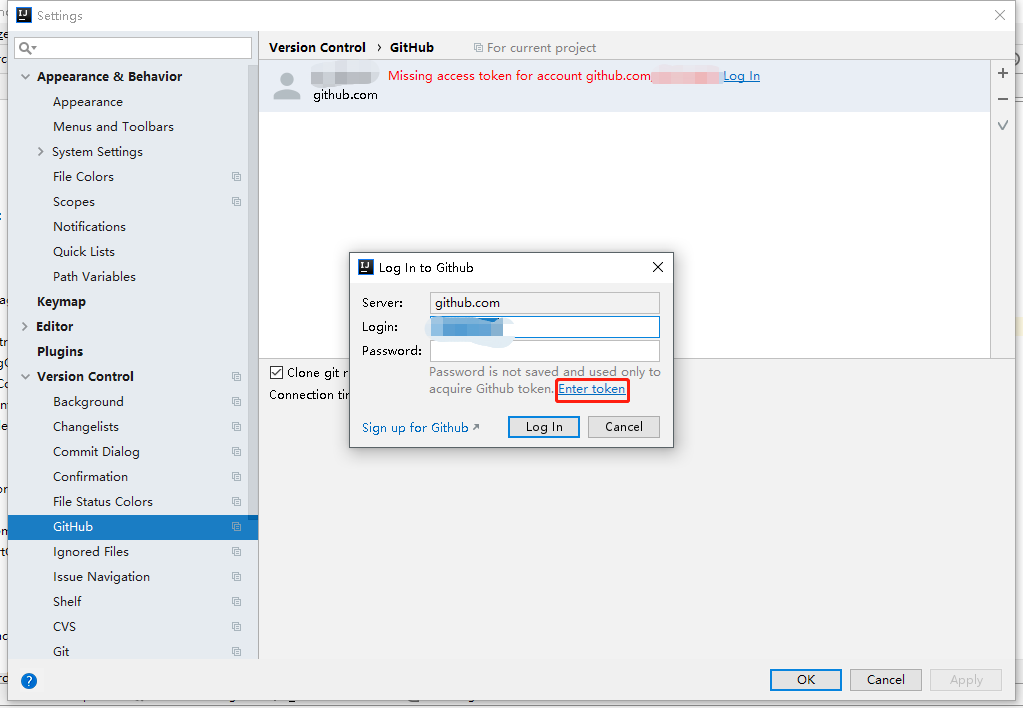Click project-level icon beside Shelf
1023x708 pixels.
(236, 602)
